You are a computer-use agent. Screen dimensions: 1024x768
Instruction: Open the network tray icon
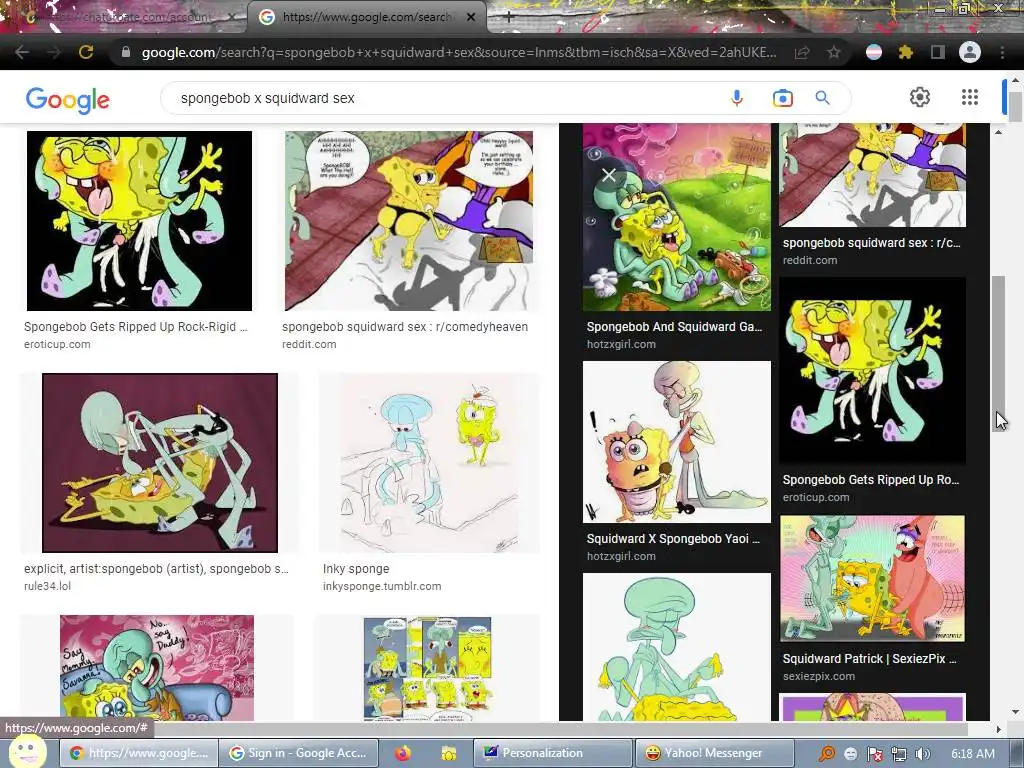[899, 754]
